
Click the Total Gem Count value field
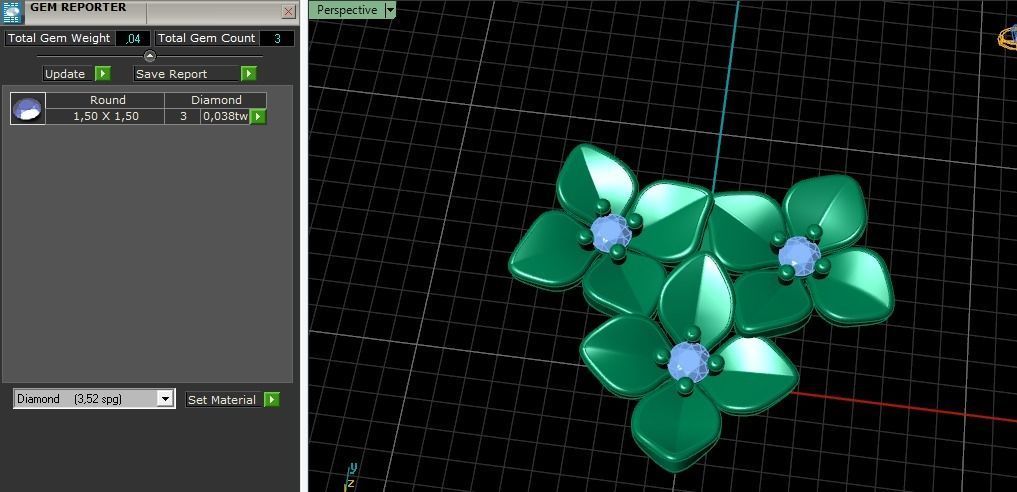277,38
